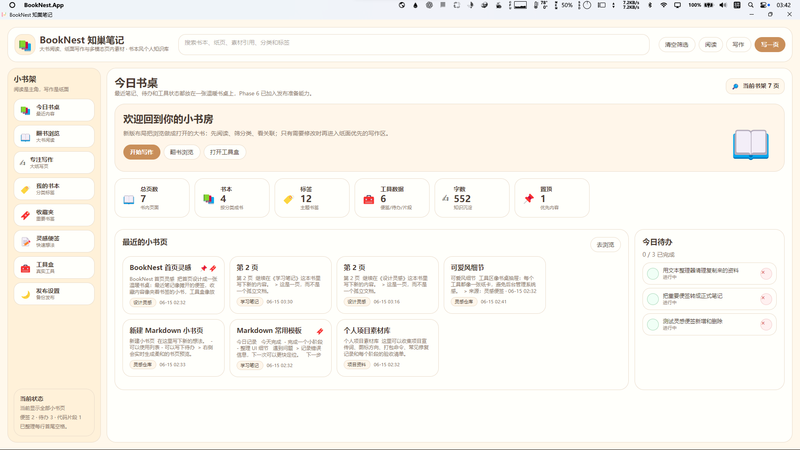Mark the 用文本整理器 todo as done

[x=653, y=273]
